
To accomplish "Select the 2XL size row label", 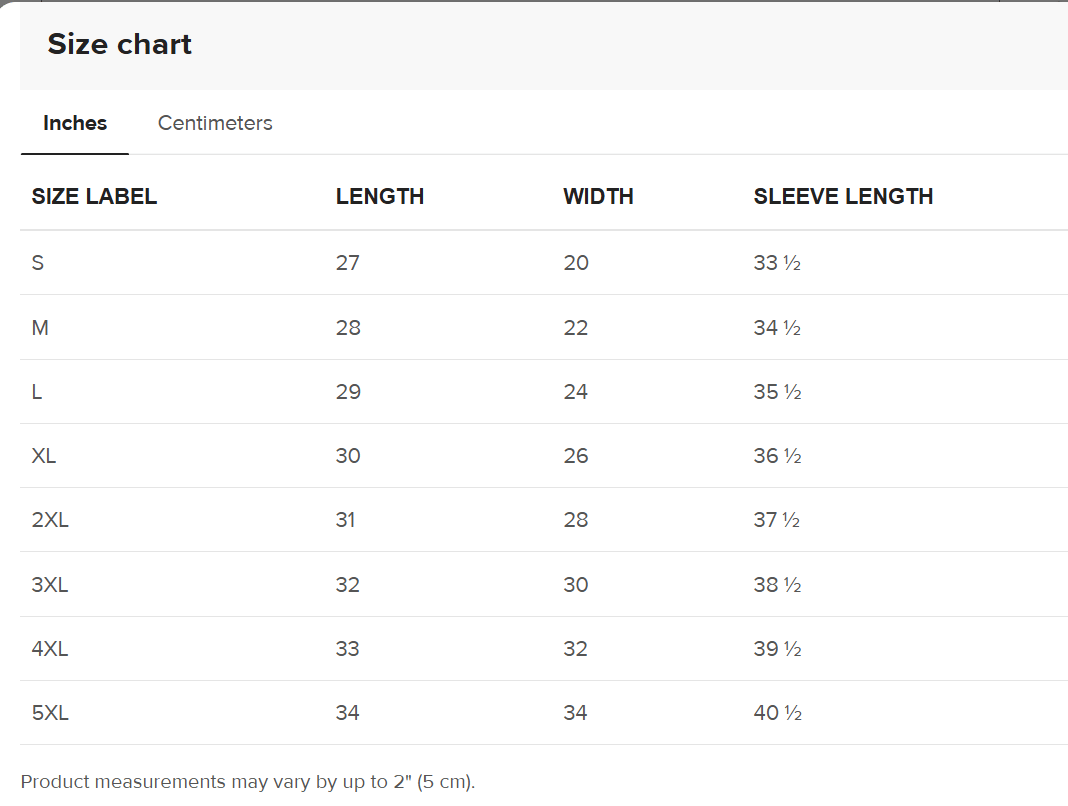I will (50, 520).
